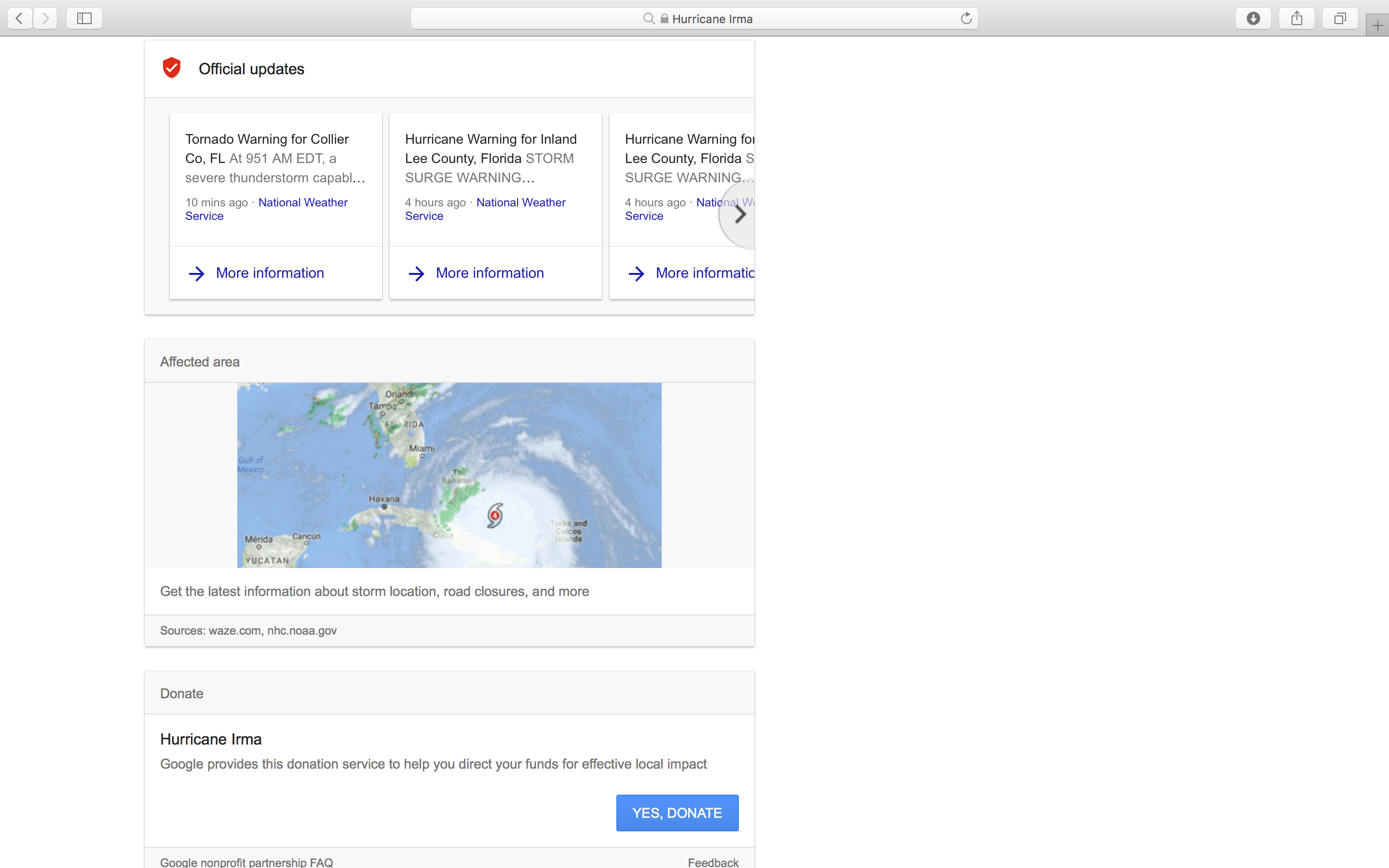
Task: Click Hurricane Warning headline on third card
Action: coord(689,149)
